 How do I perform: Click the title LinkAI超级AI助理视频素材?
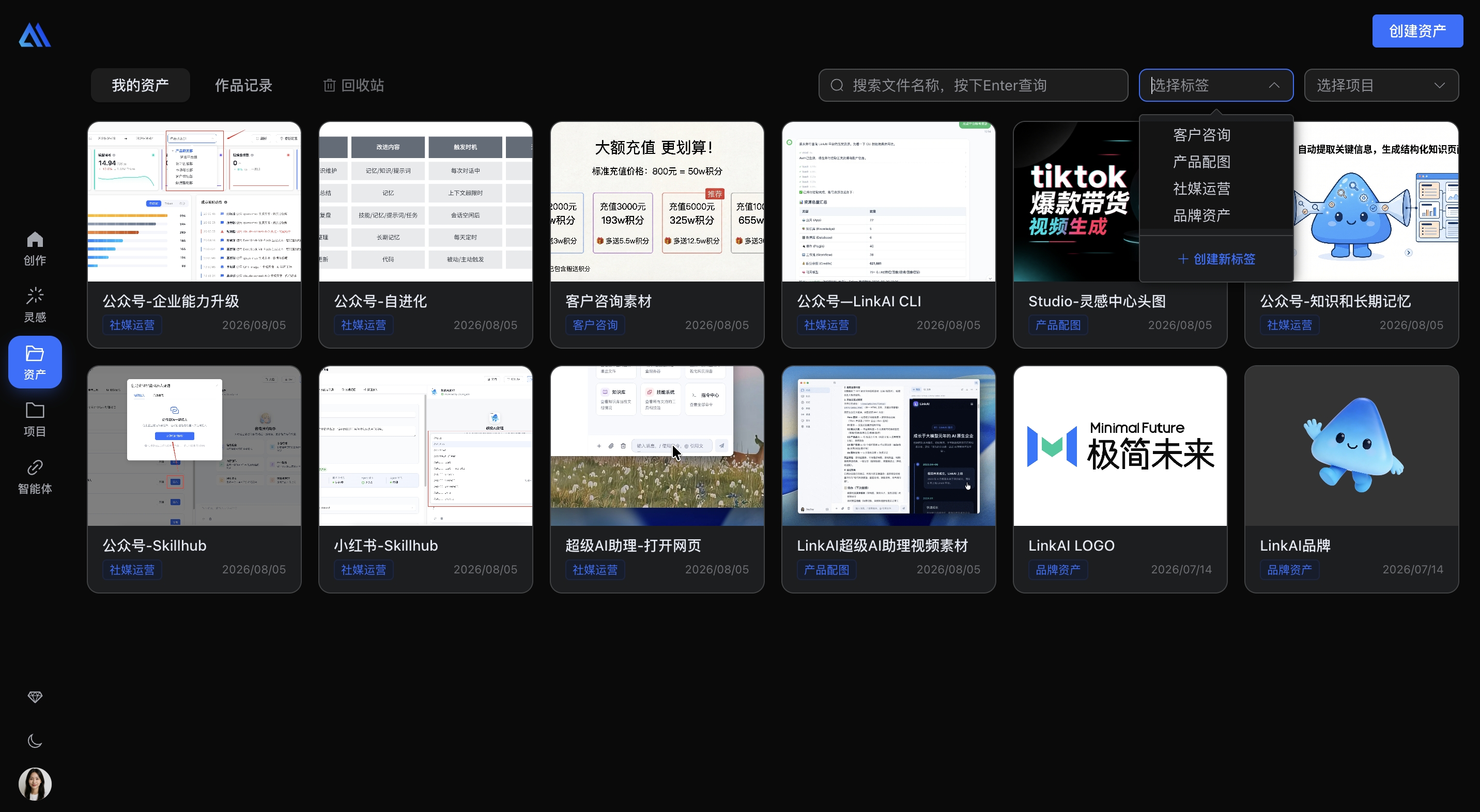click(883, 545)
